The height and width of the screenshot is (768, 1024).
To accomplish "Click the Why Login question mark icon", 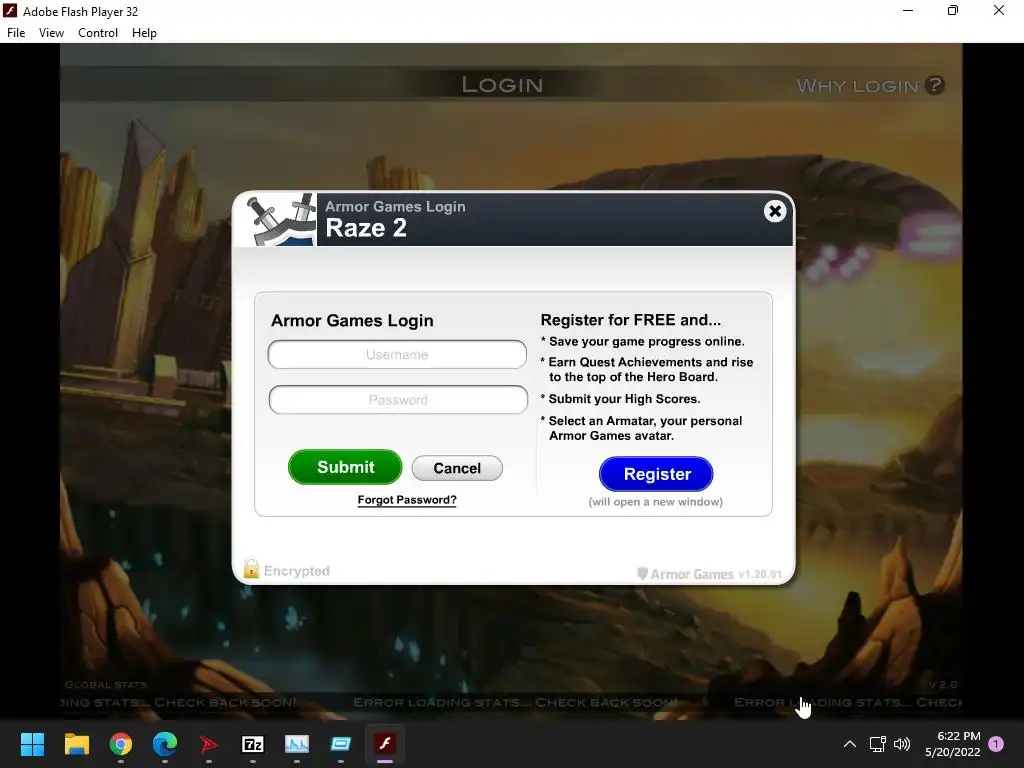I will 935,85.
